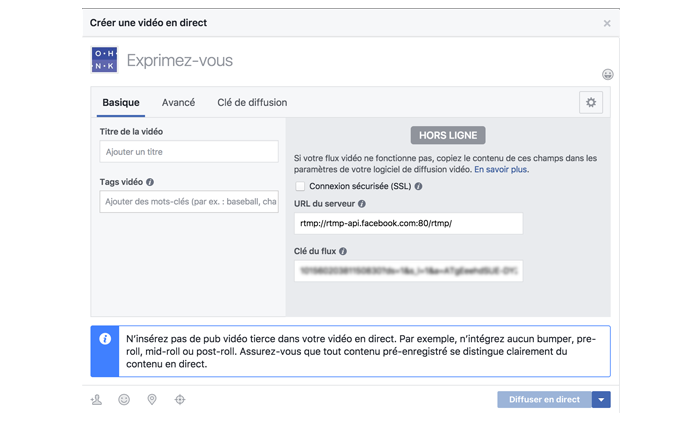Screen dimensions: 700x424
Task: Click the info icon next to Tags vidéo
Action: click(150, 183)
